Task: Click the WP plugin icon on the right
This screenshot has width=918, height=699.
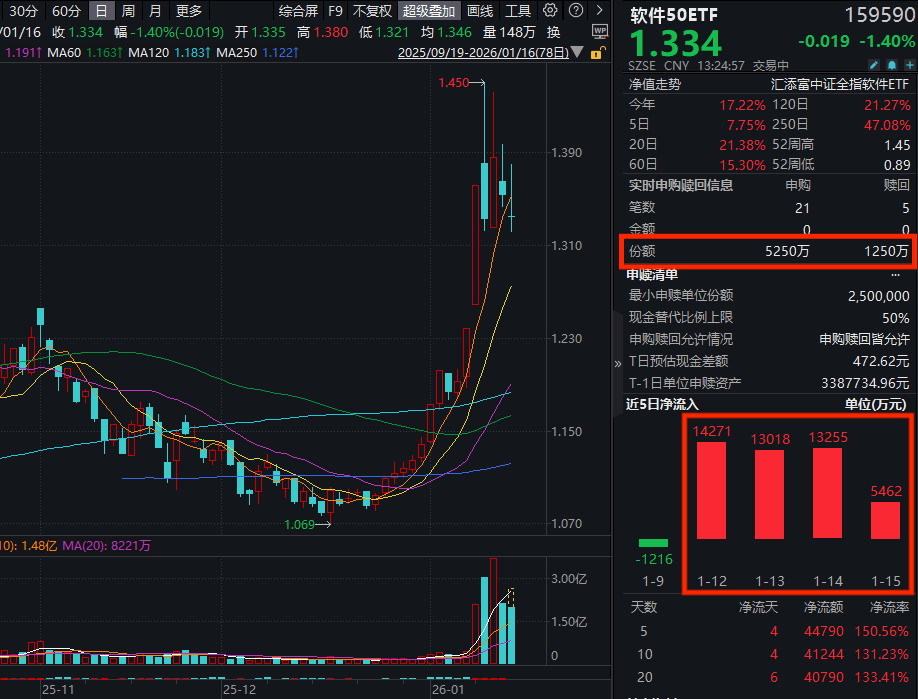Action: (600, 30)
